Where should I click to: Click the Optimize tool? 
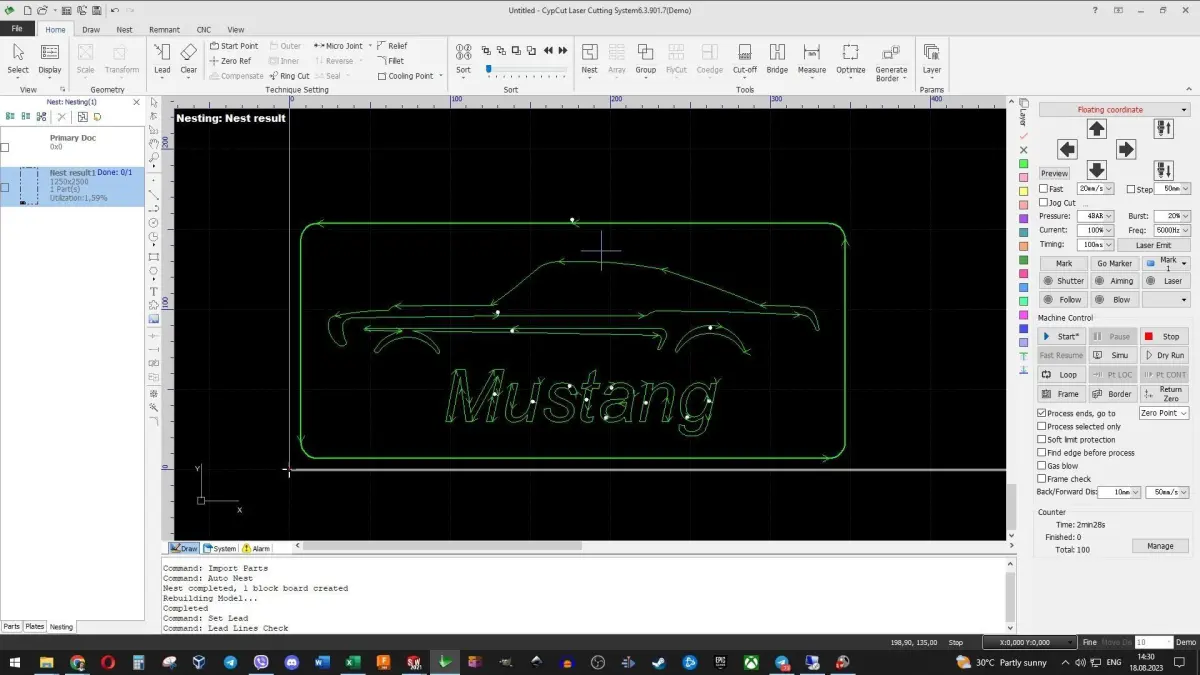[851, 59]
